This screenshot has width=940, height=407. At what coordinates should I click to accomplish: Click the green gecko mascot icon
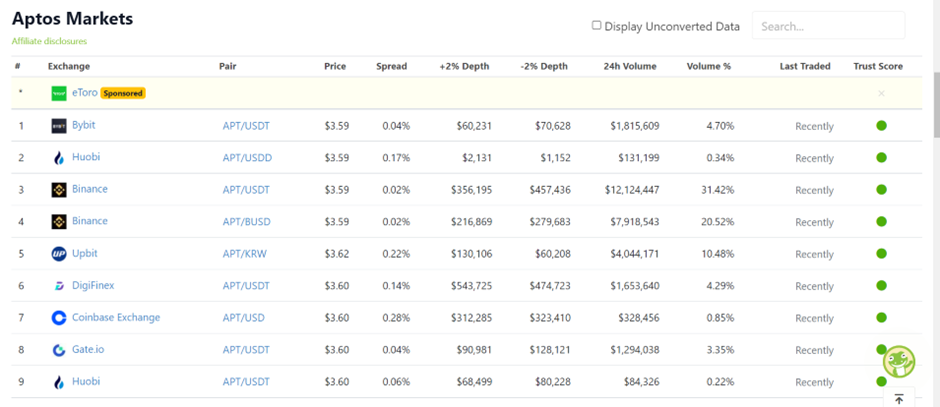point(899,361)
